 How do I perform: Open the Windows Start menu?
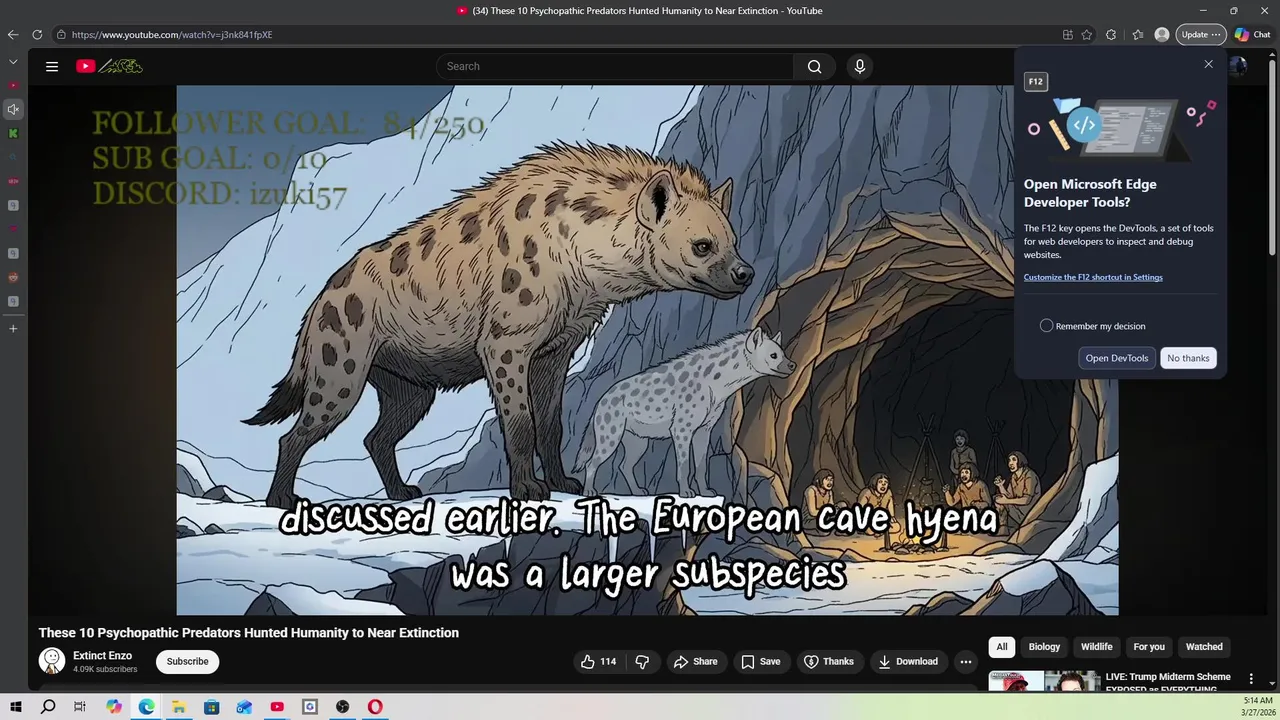(x=16, y=707)
